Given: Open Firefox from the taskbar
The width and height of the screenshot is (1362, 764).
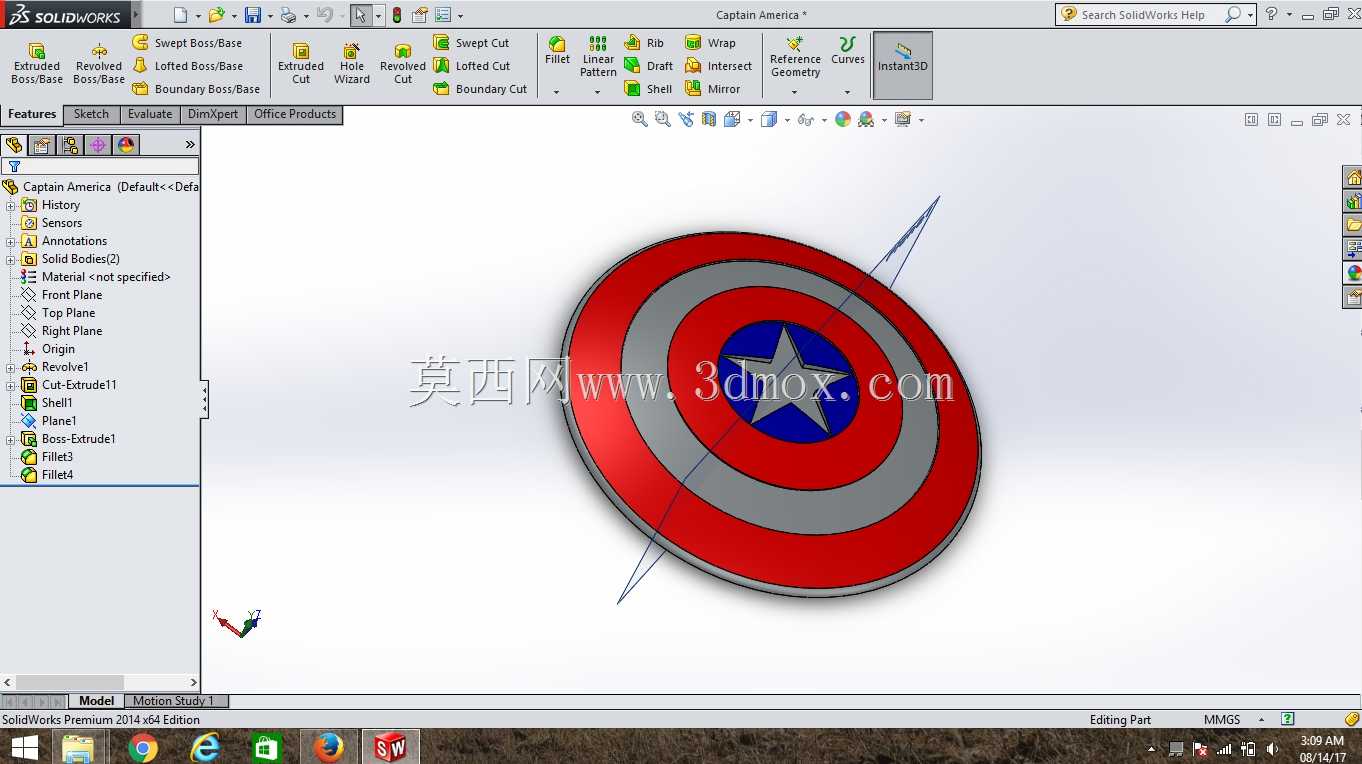Looking at the screenshot, I should click(x=328, y=747).
